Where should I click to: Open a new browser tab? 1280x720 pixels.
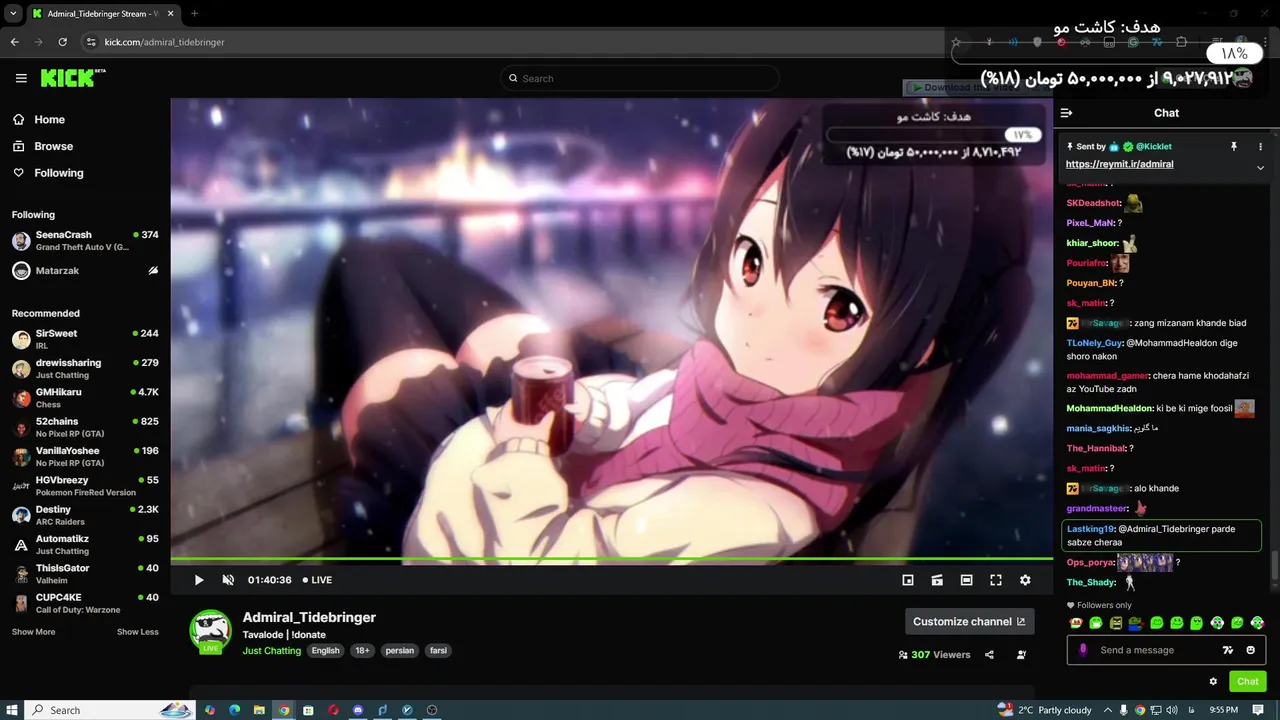(x=194, y=14)
